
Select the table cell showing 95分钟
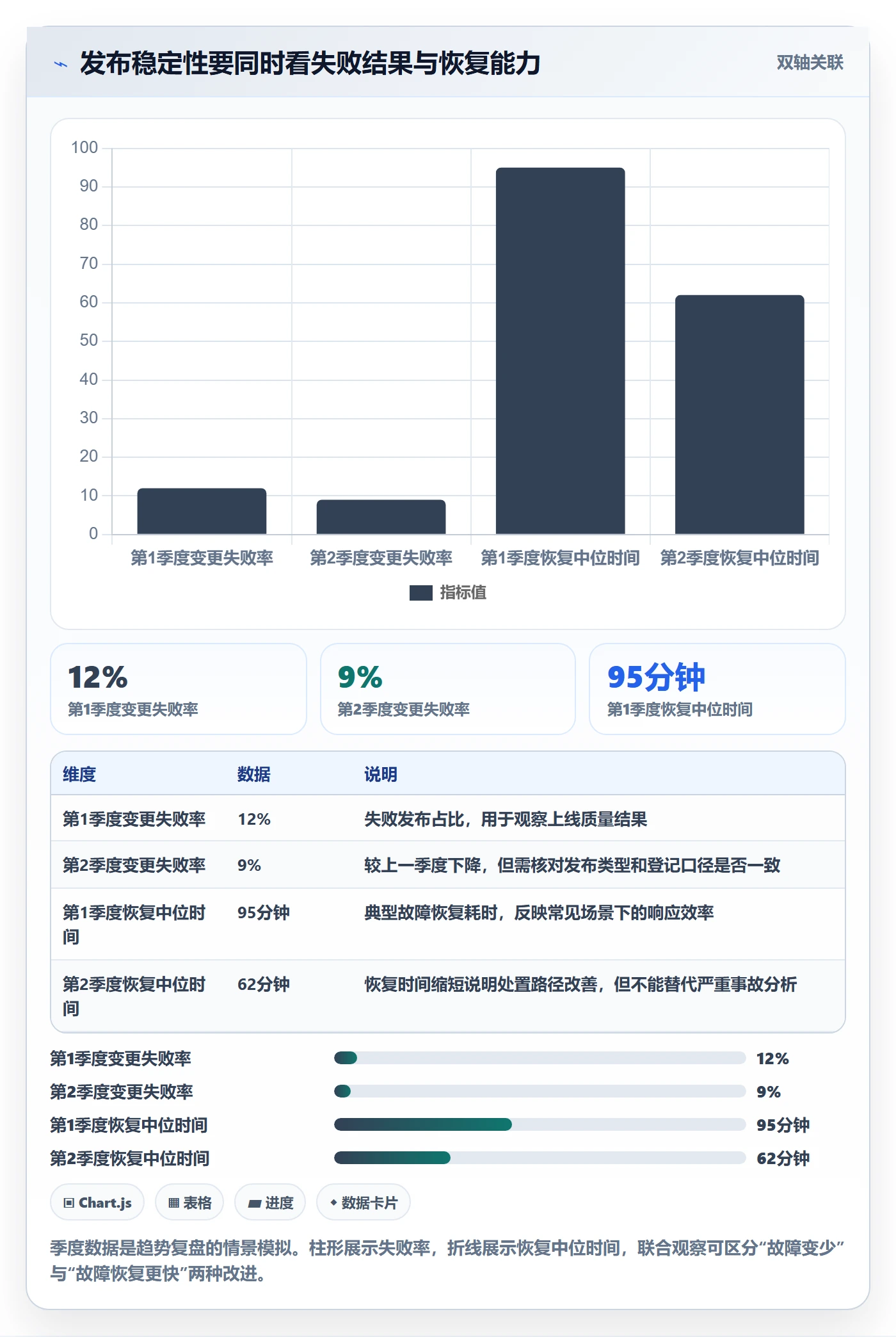point(264,912)
